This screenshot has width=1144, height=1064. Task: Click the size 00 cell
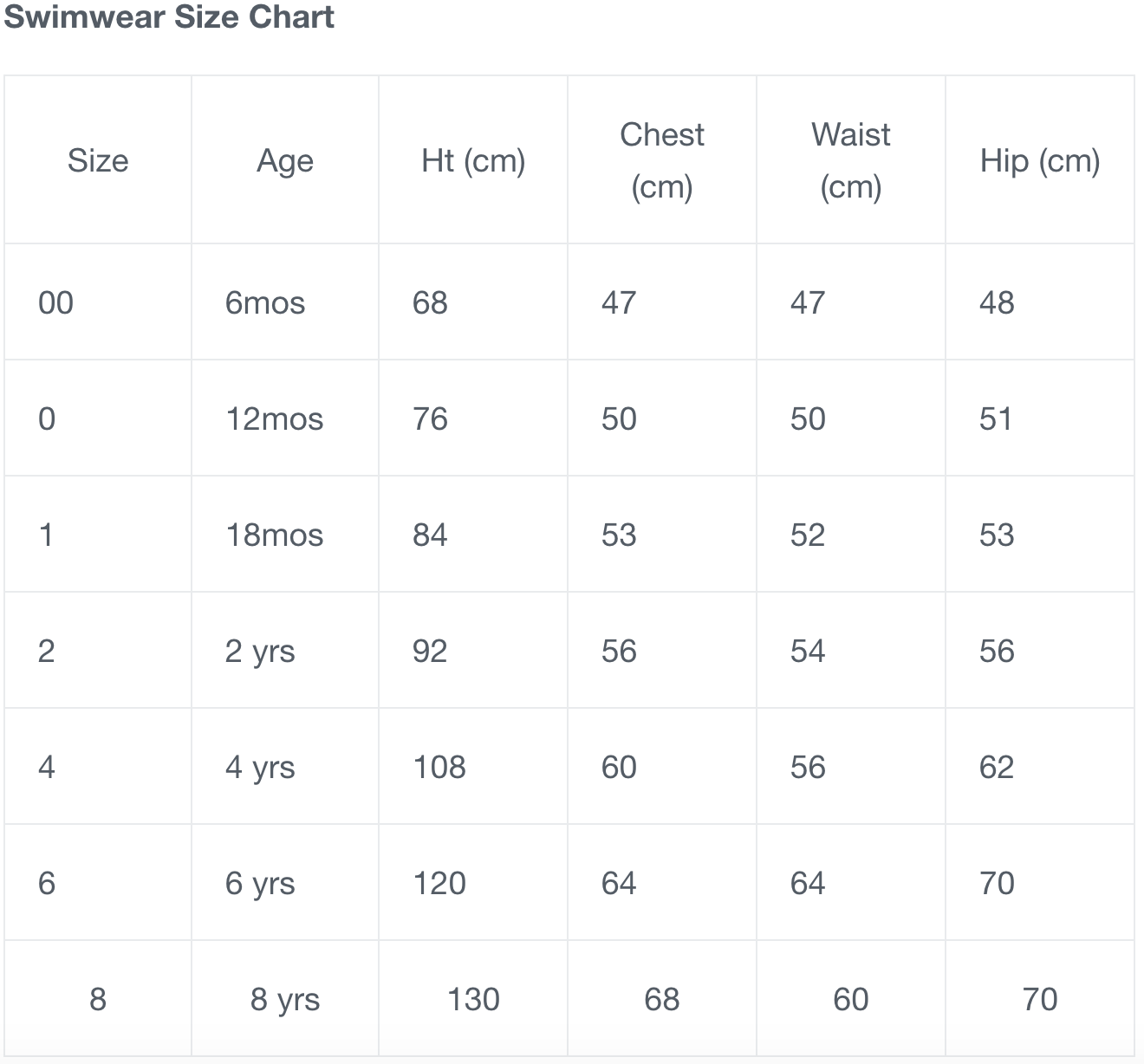pos(56,302)
